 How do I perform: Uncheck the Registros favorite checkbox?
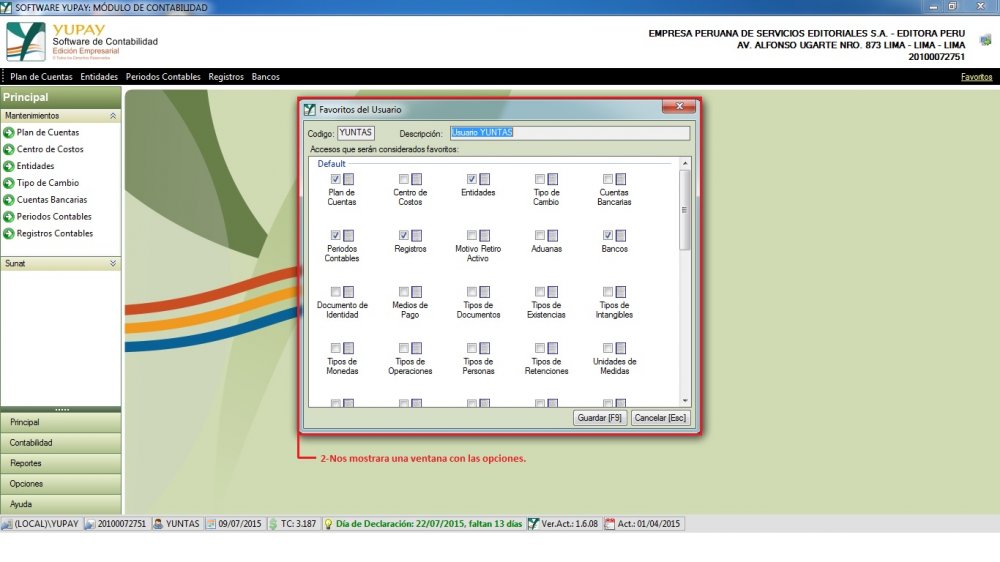[404, 235]
